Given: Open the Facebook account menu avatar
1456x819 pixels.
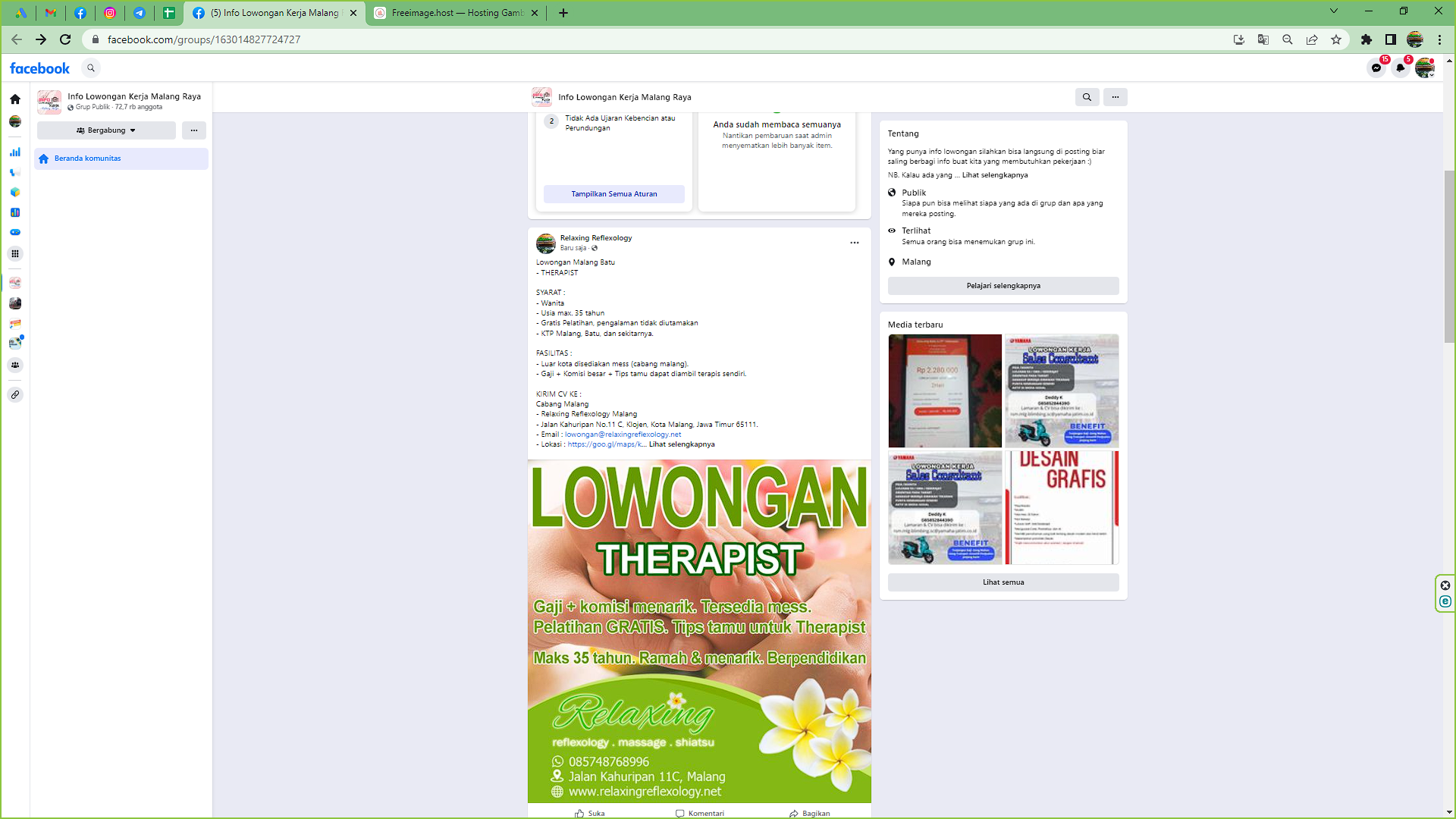Looking at the screenshot, I should click(1425, 68).
